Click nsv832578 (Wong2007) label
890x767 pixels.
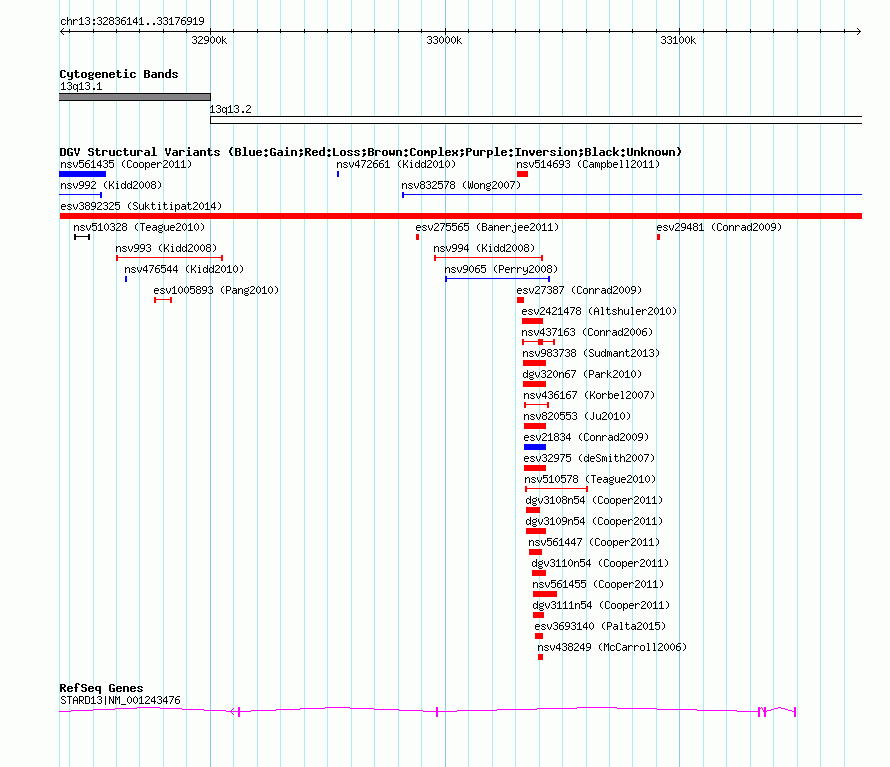tap(461, 185)
